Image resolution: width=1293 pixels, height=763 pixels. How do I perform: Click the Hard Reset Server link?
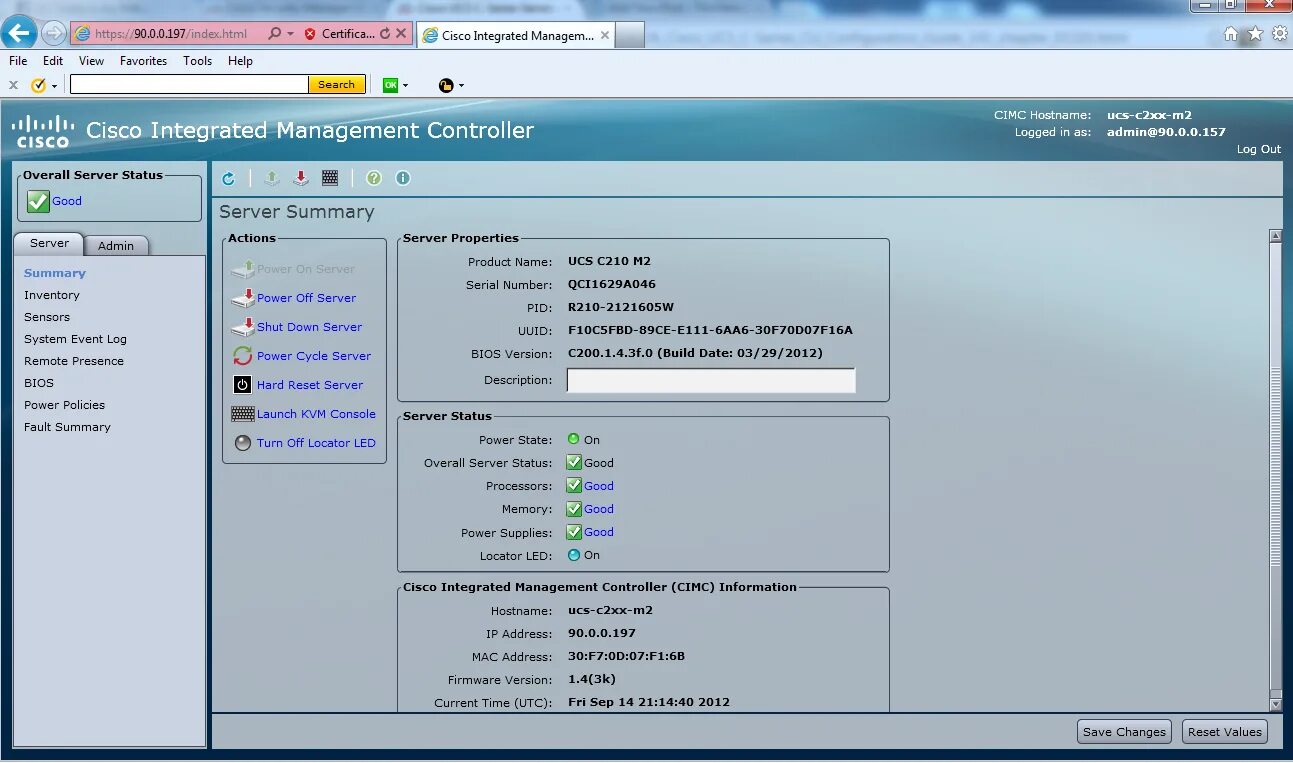[310, 385]
